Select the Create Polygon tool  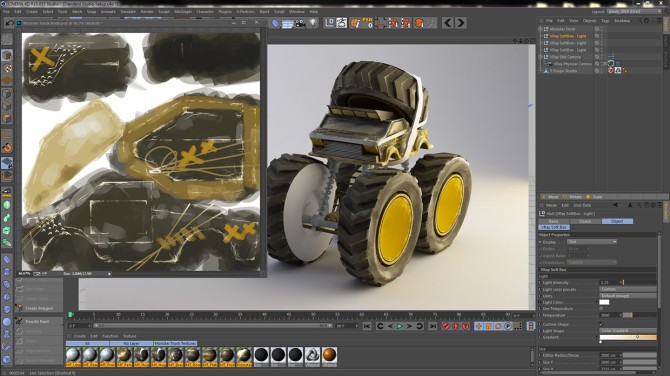tap(39, 308)
